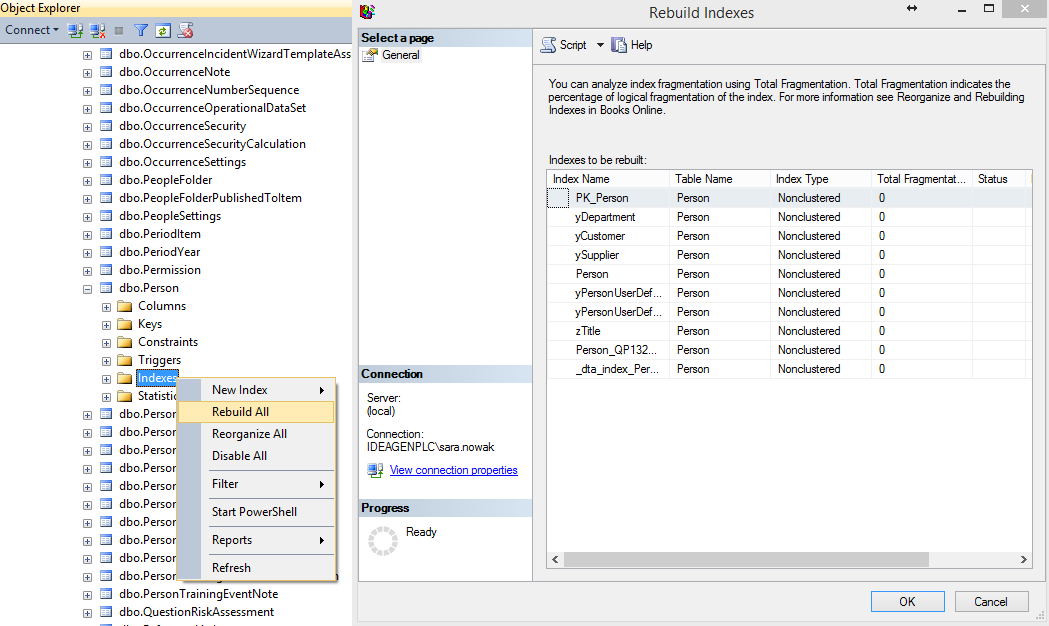Click the Help button
Image resolution: width=1049 pixels, height=626 pixels.
click(x=632, y=45)
